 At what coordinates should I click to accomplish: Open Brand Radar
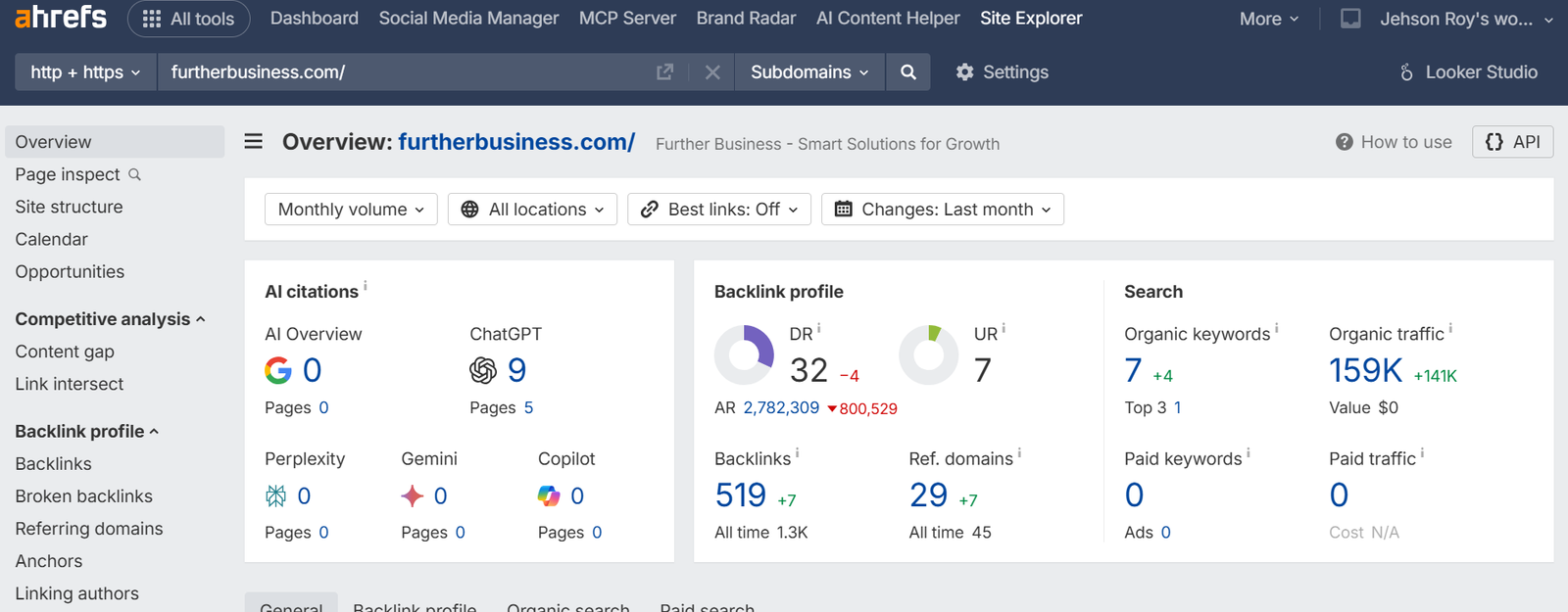746,19
